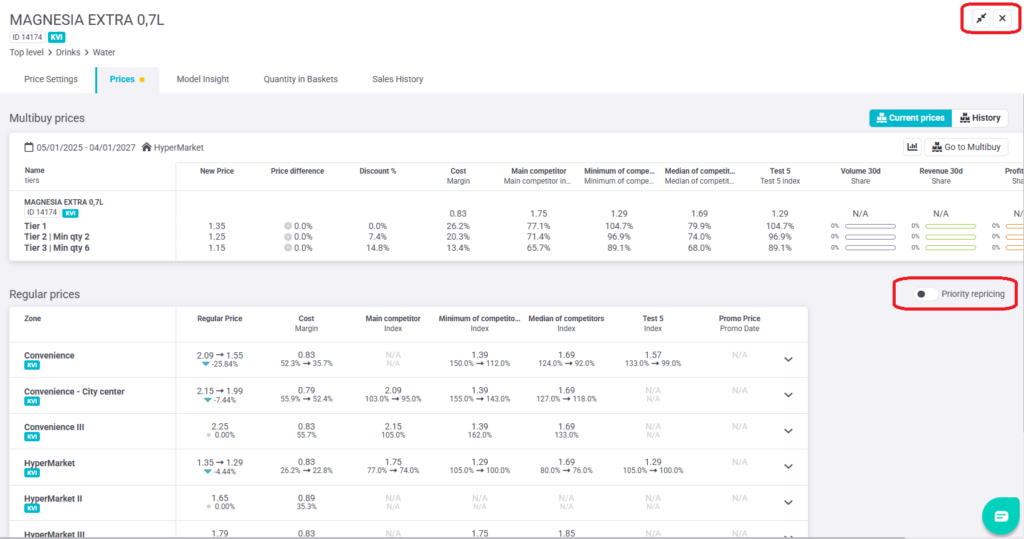Open the Model Insight tab

pos(203,79)
